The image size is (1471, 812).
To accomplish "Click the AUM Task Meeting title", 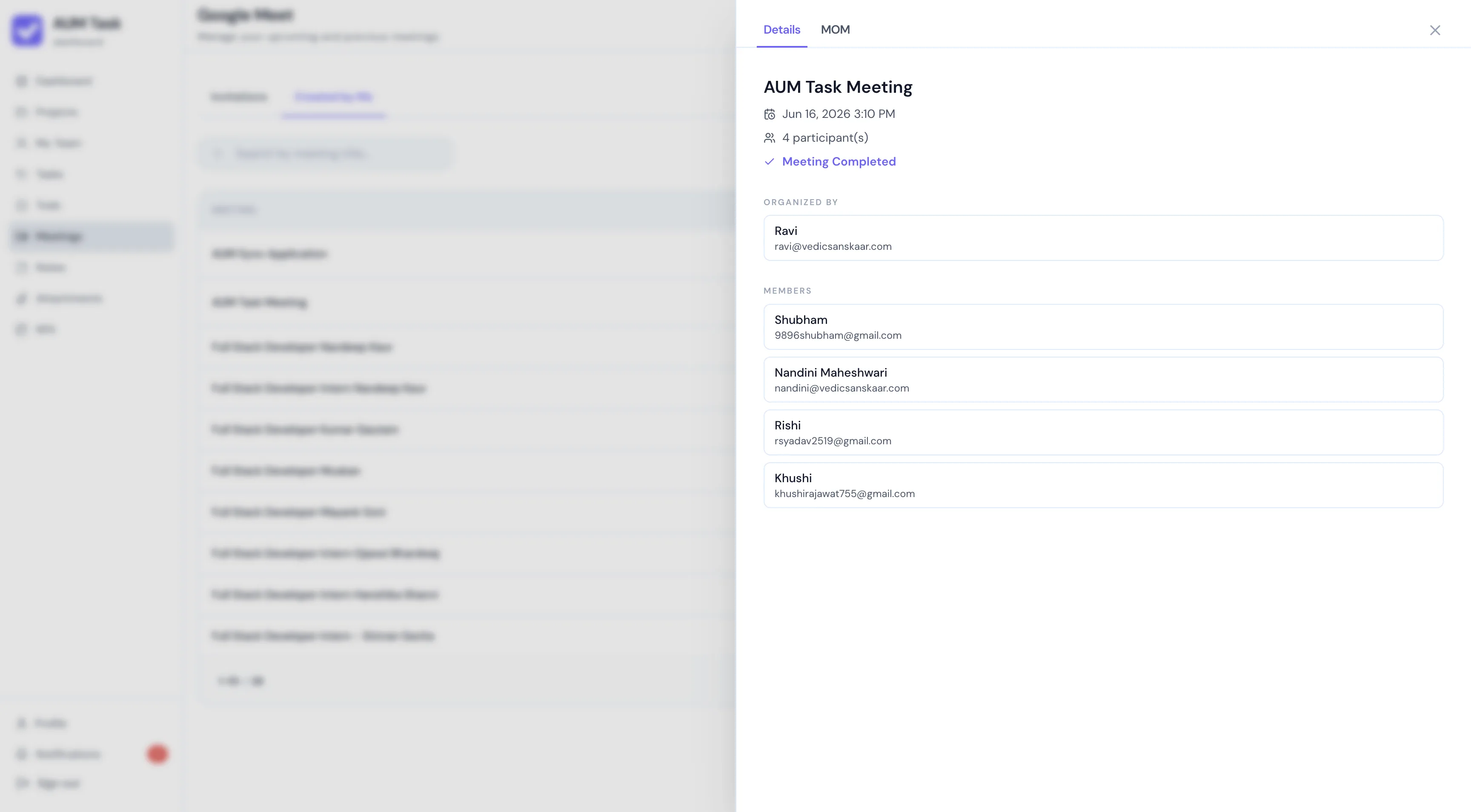I will pos(838,87).
